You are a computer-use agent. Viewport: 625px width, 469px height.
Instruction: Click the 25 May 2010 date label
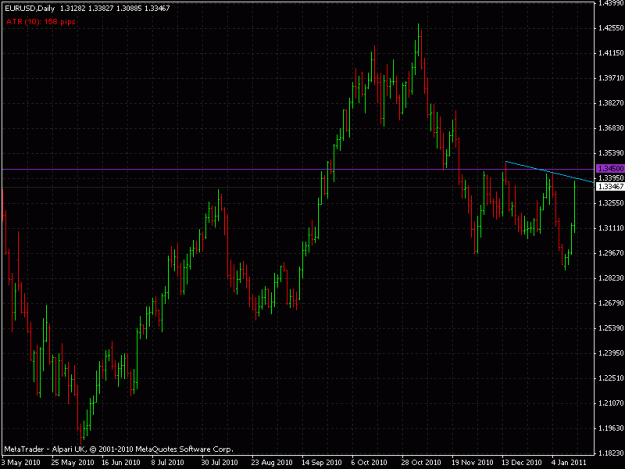(x=73, y=463)
